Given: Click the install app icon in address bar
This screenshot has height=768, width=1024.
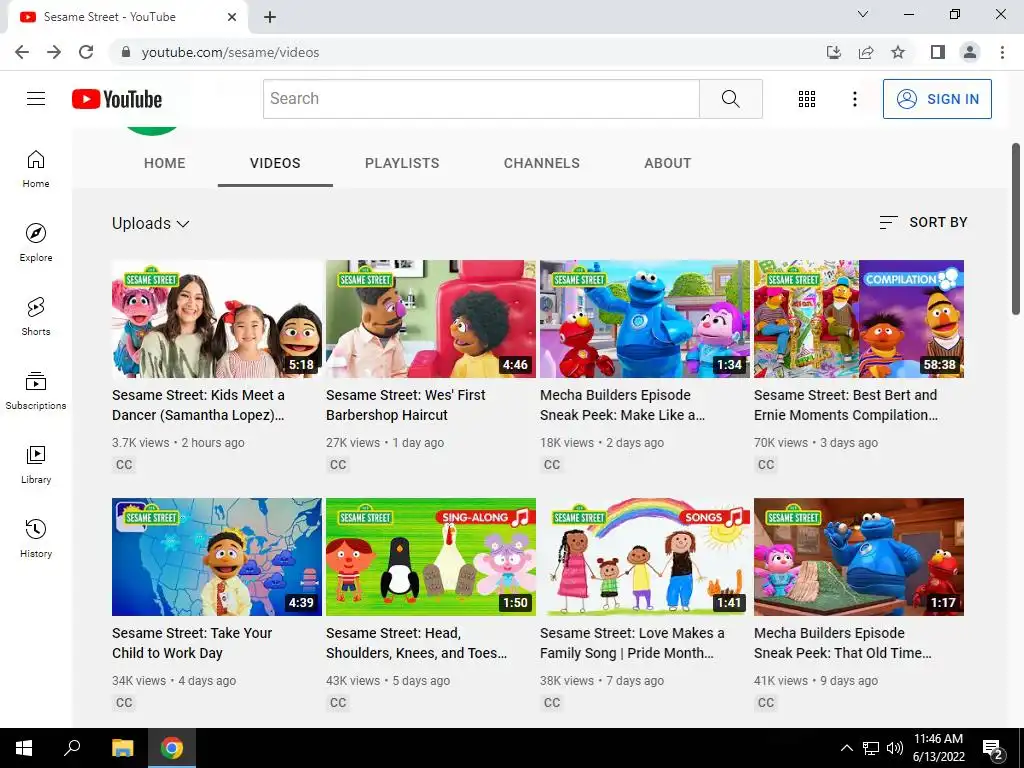Looking at the screenshot, I should (834, 52).
